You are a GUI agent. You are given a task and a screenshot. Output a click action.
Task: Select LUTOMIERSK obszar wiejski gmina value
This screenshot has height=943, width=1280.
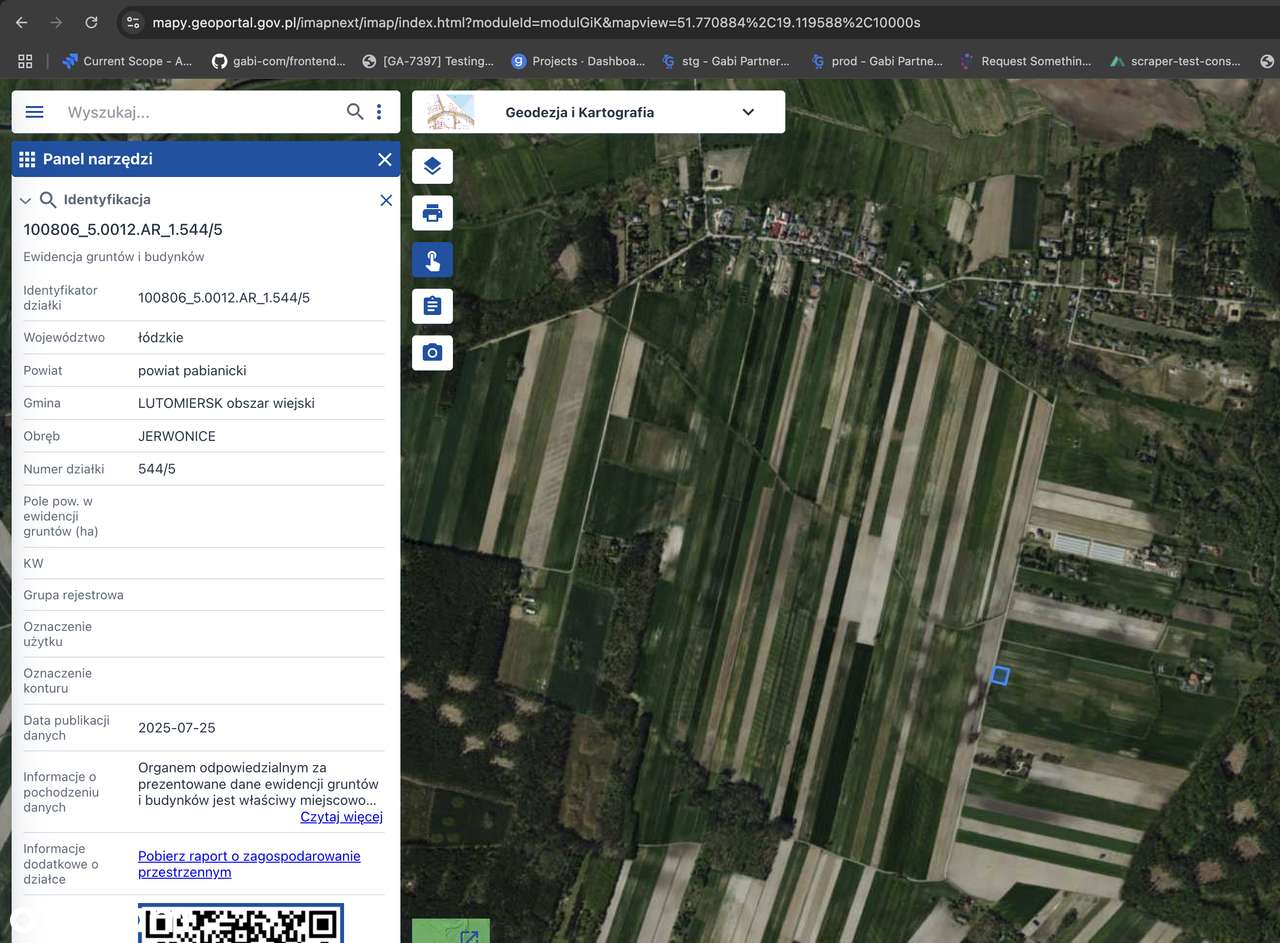point(227,404)
